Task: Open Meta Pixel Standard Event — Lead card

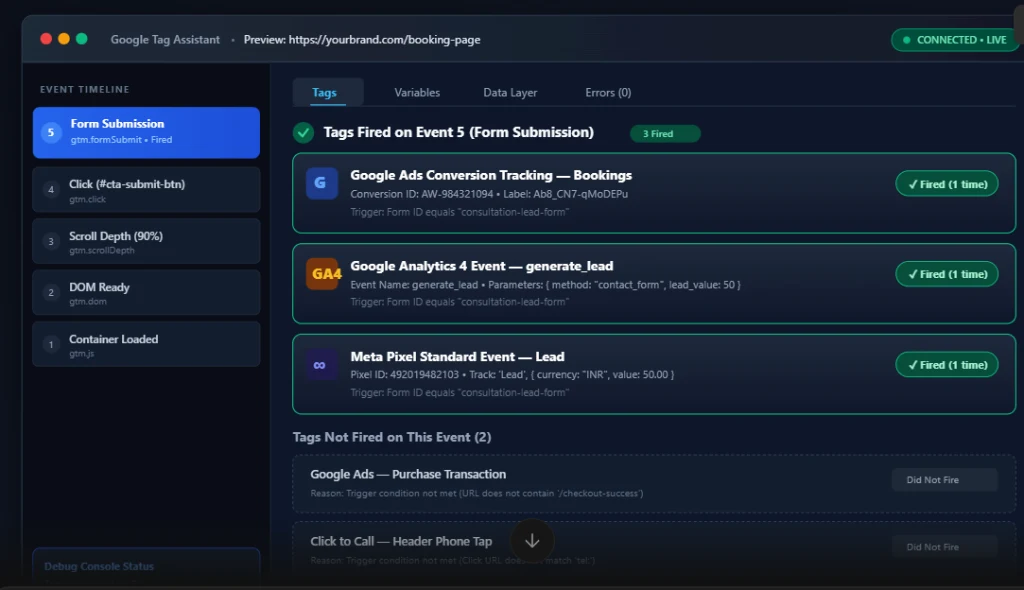Action: [x=654, y=374]
